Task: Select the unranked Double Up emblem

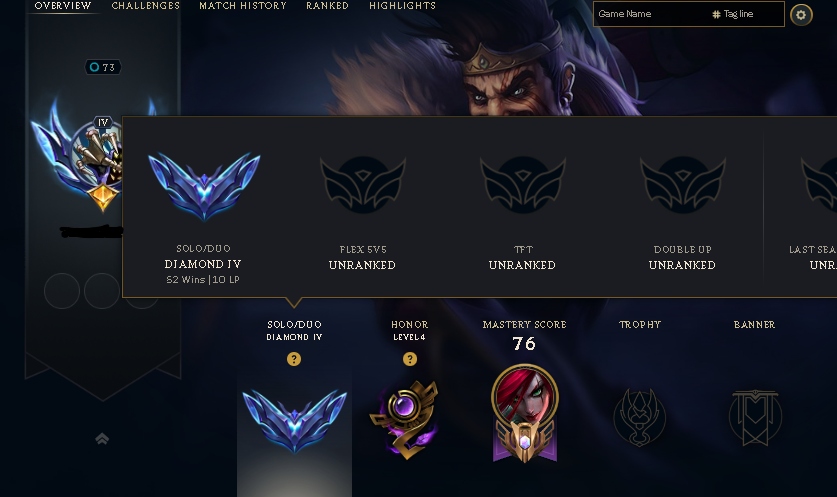Action: click(x=683, y=184)
